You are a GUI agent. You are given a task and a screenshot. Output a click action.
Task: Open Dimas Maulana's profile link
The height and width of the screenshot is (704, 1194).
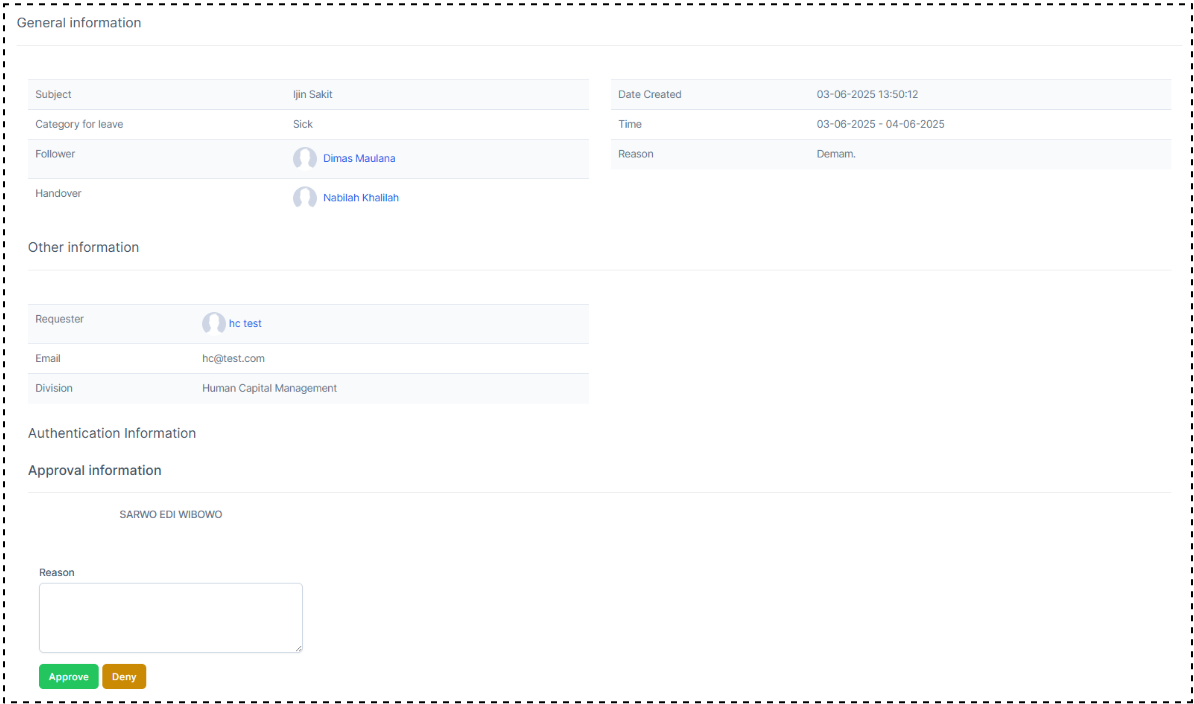[x=359, y=158]
